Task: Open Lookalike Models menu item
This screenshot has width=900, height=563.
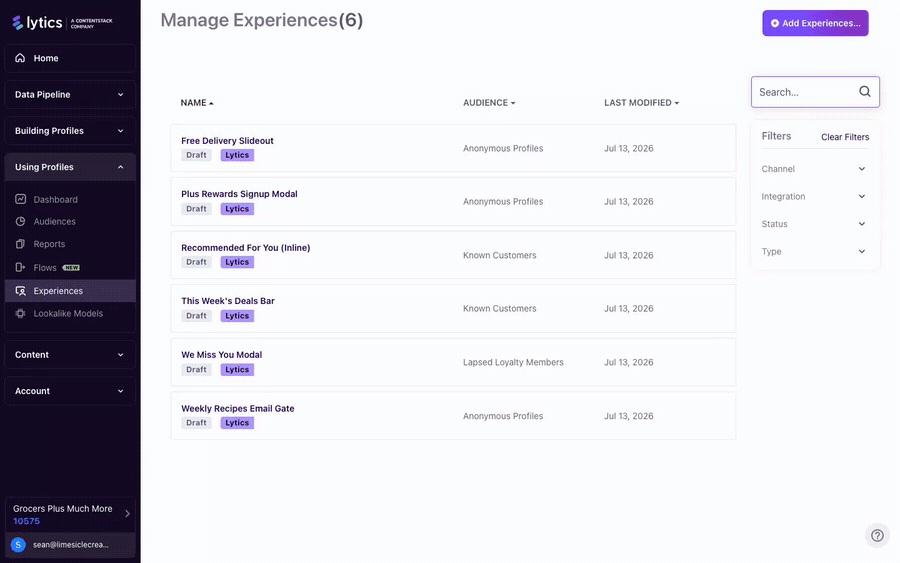Action: coord(70,313)
